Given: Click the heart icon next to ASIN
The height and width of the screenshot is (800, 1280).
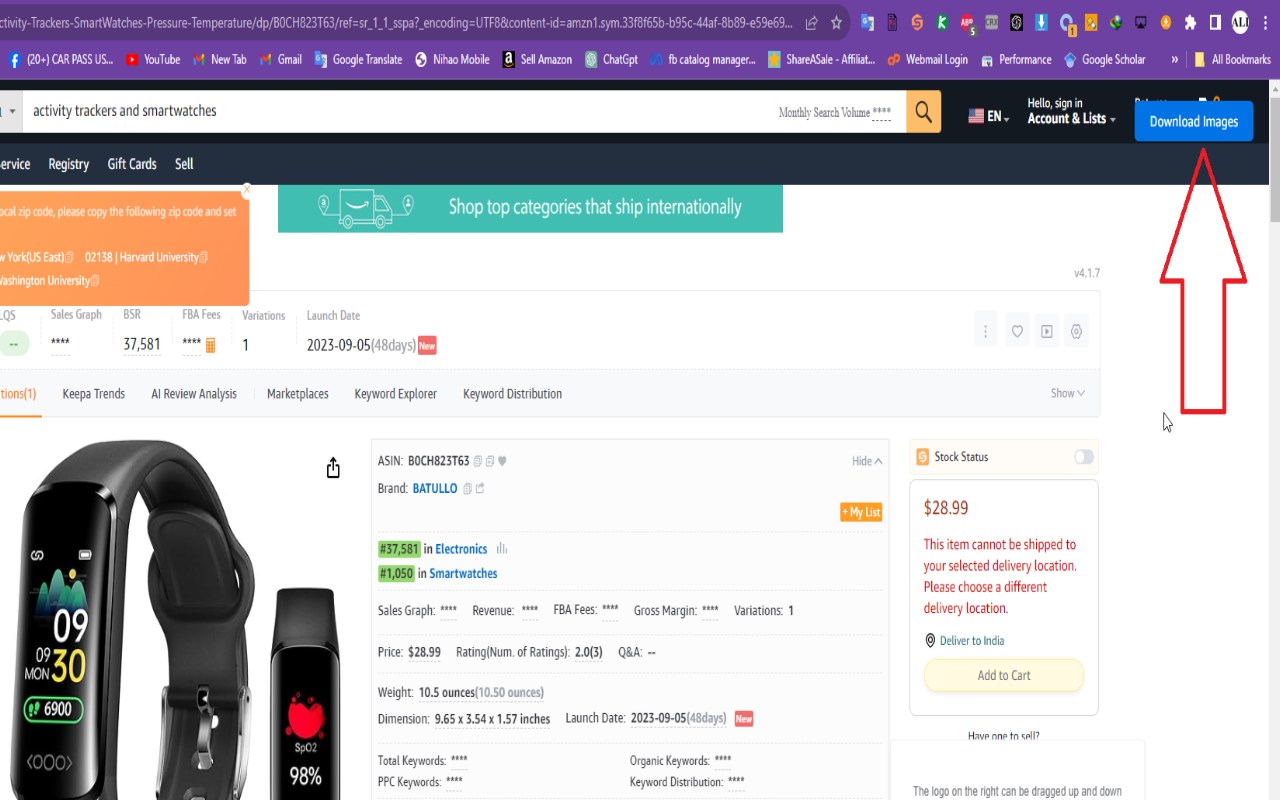Looking at the screenshot, I should (502, 461).
